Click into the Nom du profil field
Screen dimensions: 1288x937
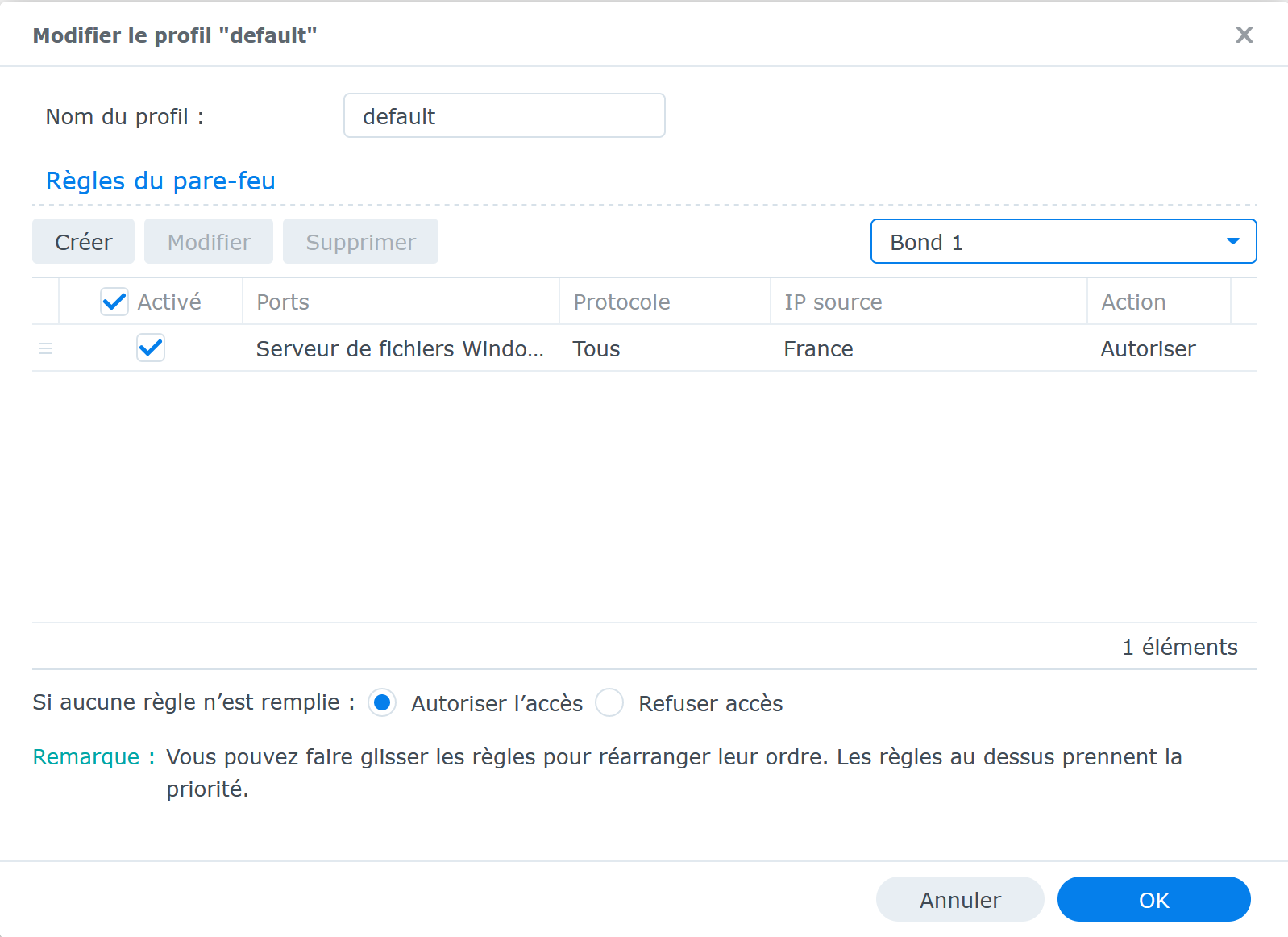tap(504, 116)
